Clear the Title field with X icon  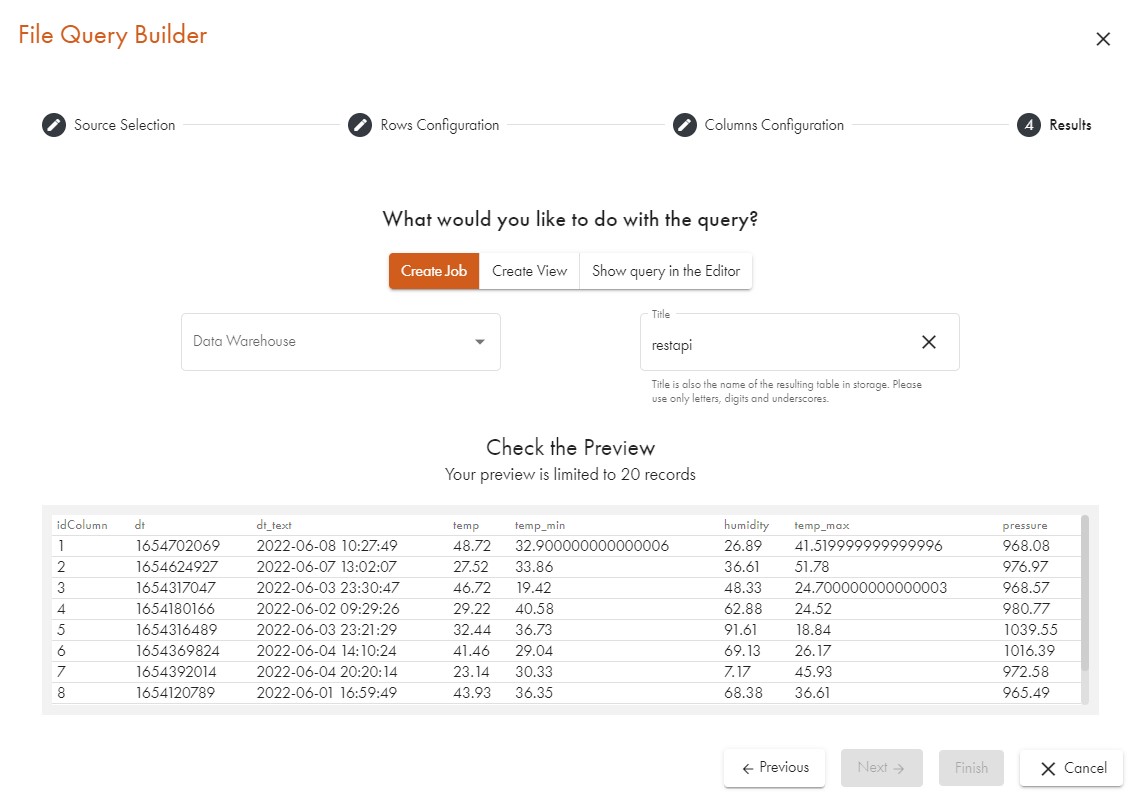click(x=929, y=342)
